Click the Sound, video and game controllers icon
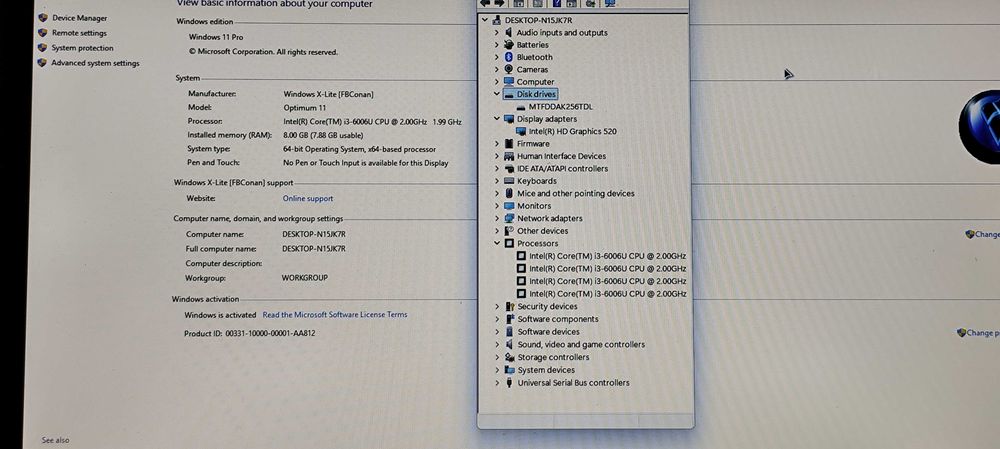The width and height of the screenshot is (1000, 449). click(x=510, y=344)
